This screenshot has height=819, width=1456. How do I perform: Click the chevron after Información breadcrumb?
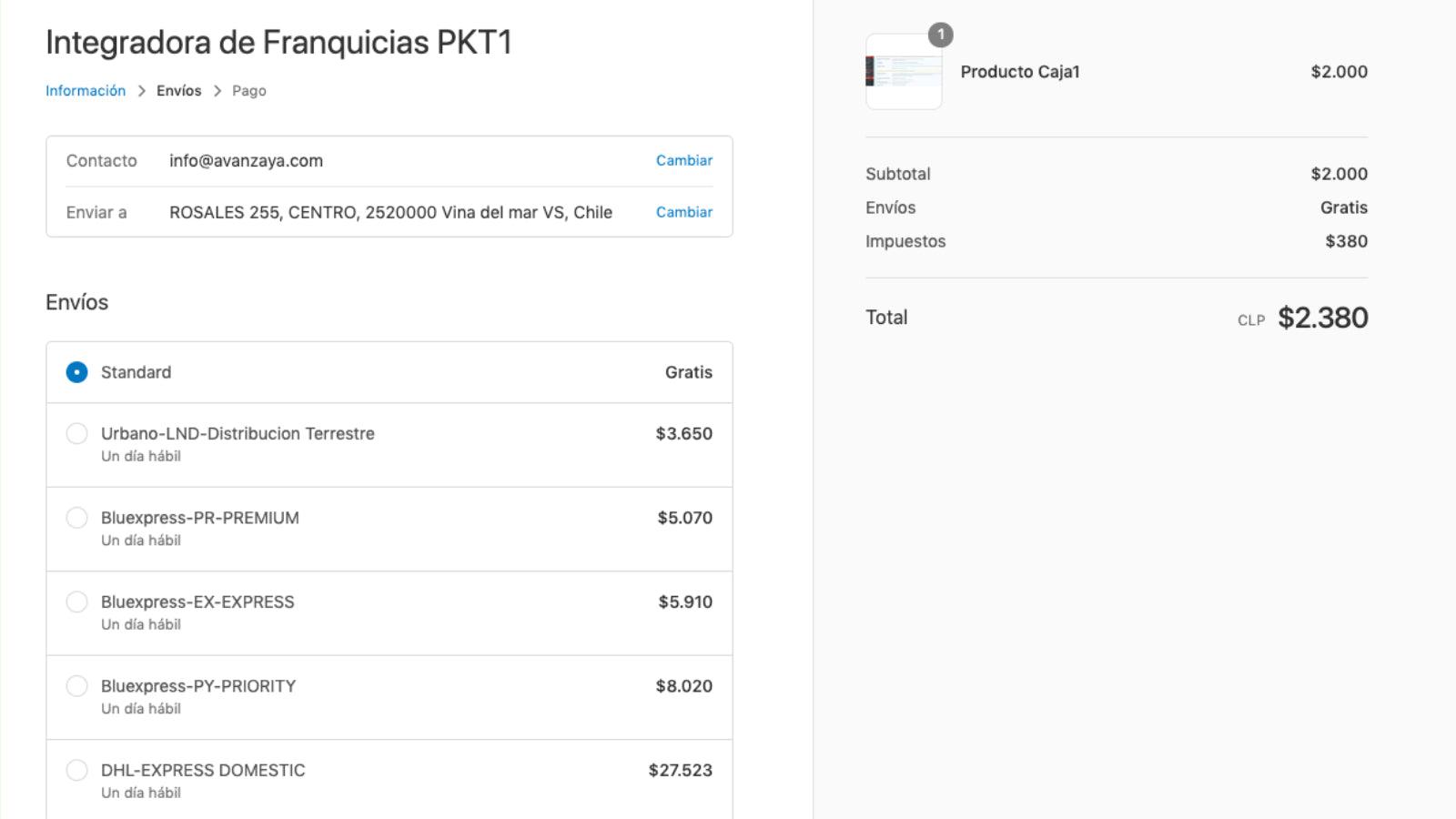(142, 91)
